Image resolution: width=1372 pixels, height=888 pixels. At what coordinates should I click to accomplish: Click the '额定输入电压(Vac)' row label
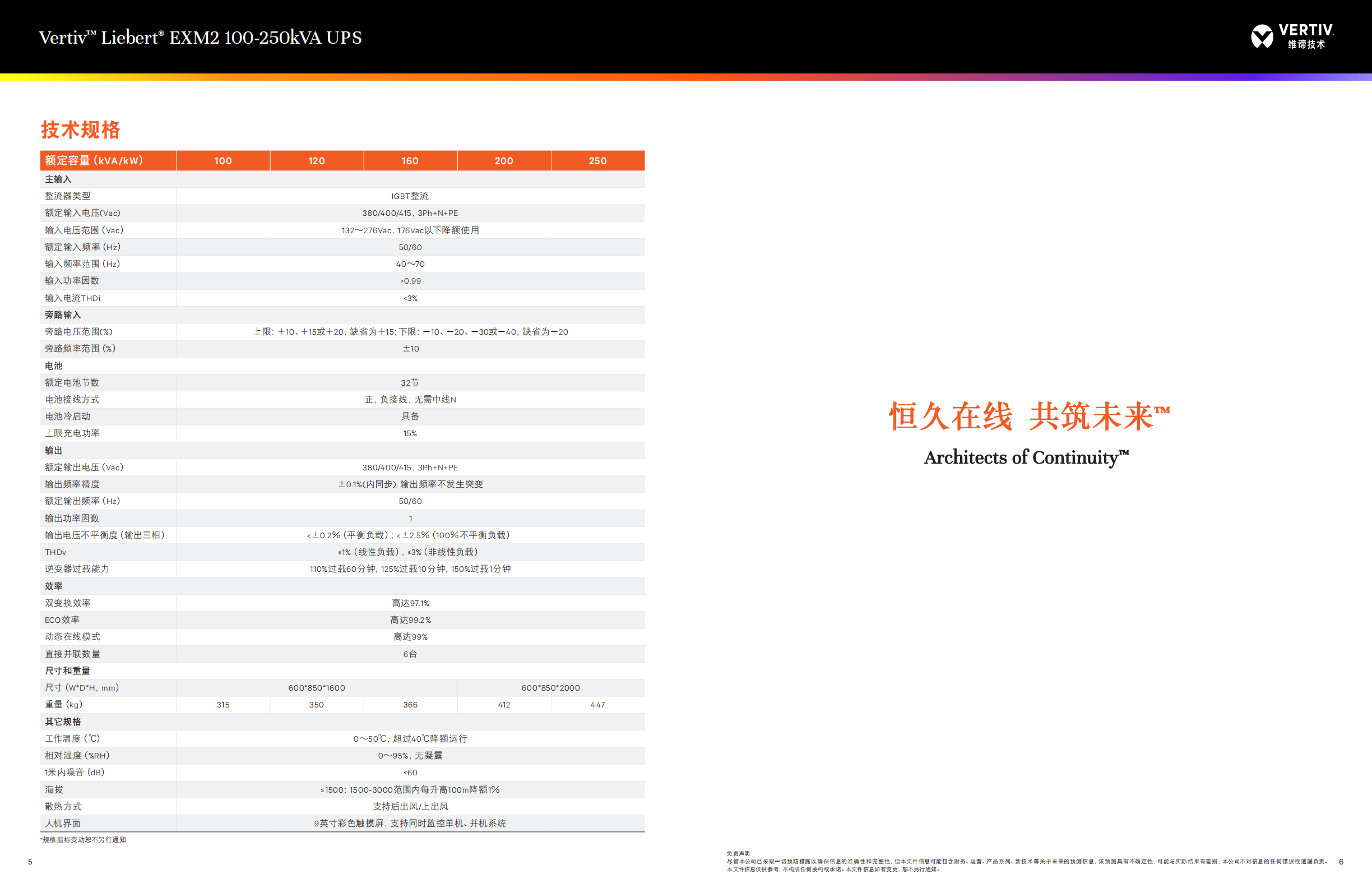coord(82,213)
